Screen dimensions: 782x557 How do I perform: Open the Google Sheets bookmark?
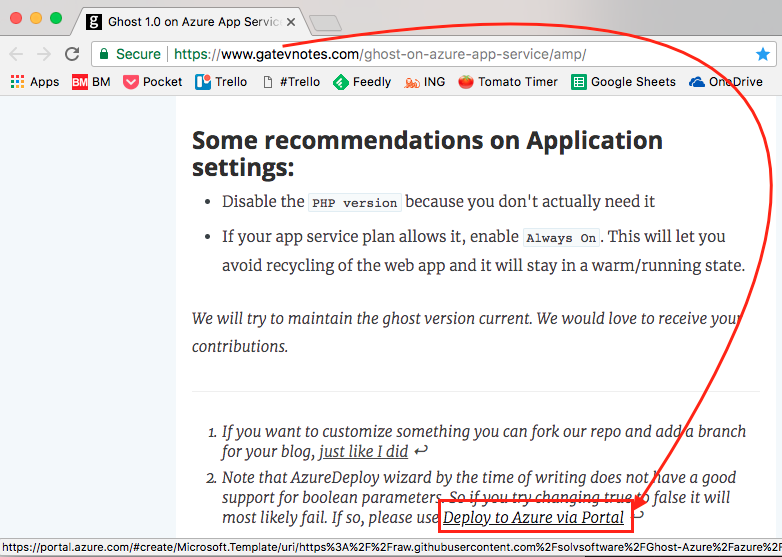[x=623, y=82]
